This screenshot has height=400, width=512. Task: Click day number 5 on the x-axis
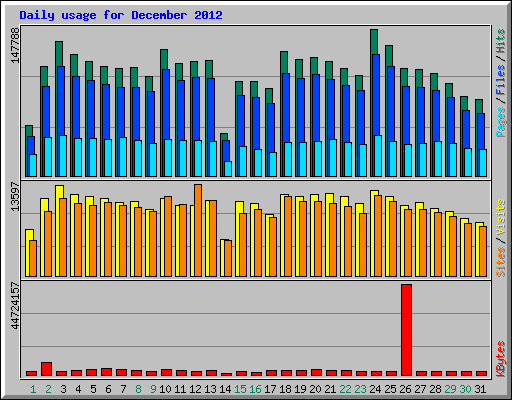tap(93, 389)
